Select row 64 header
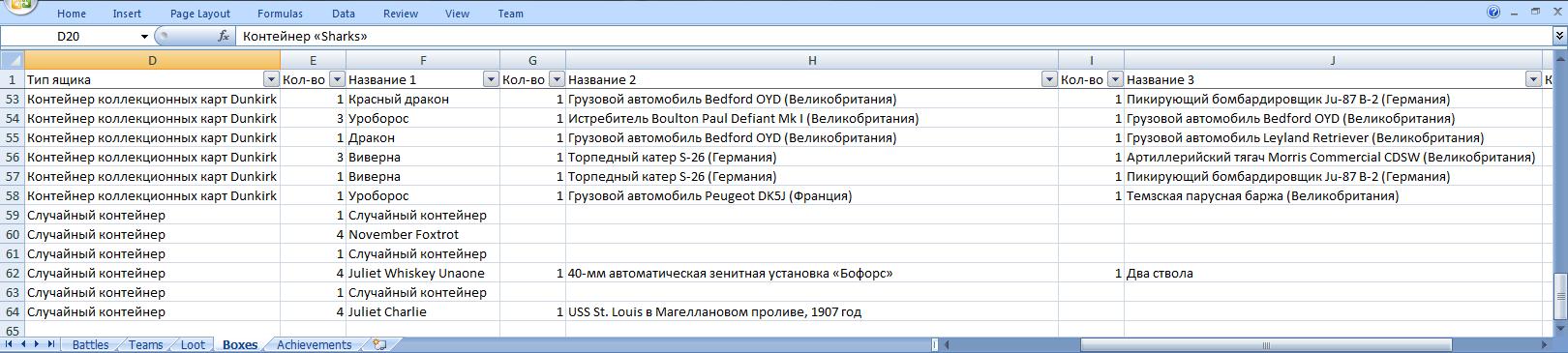This screenshot has width=1568, height=353. [12, 311]
